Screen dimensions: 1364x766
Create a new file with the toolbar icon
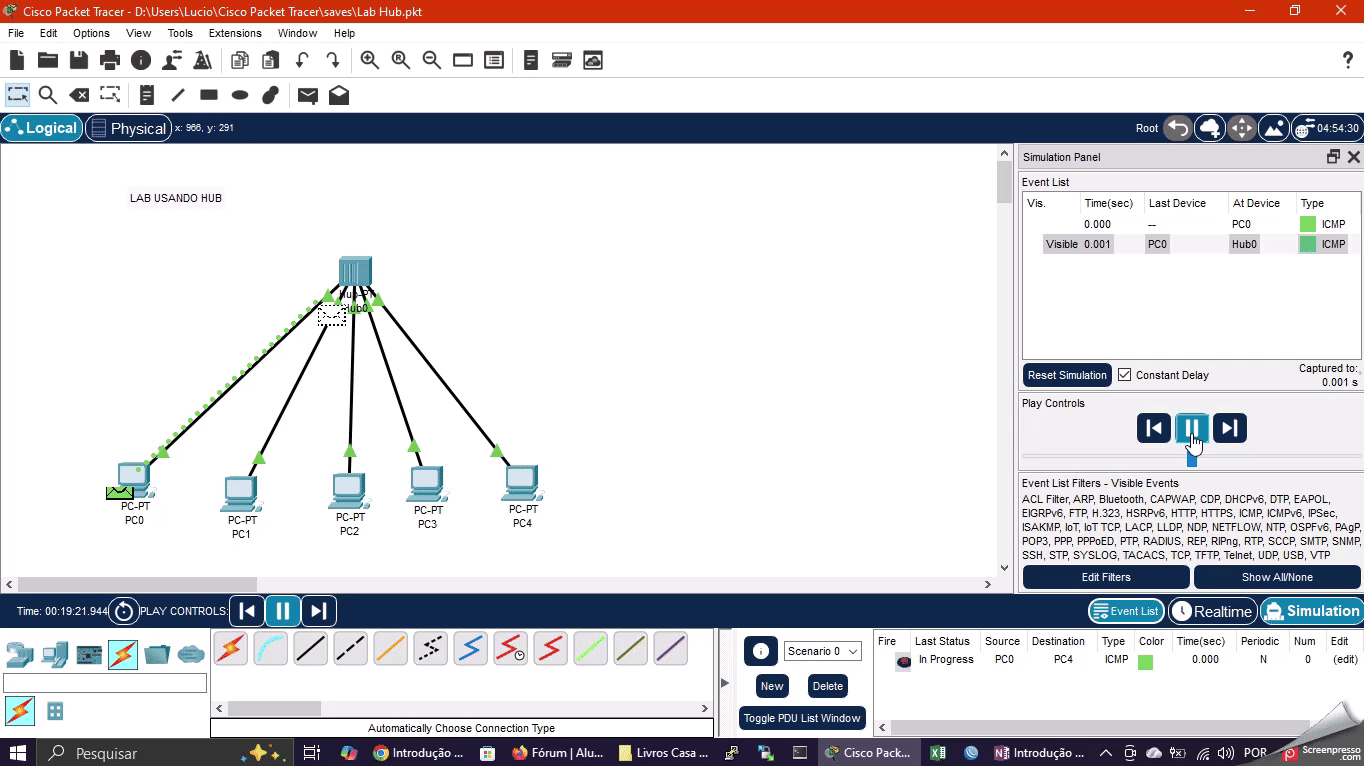(x=17, y=61)
